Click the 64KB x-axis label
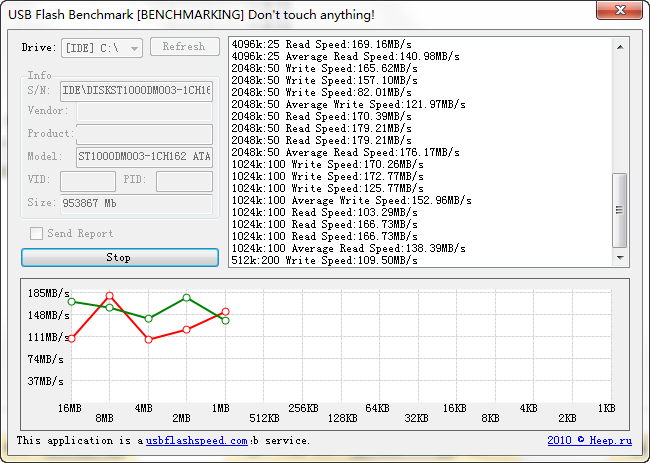The height and width of the screenshot is (463, 650). pyautogui.click(x=377, y=408)
